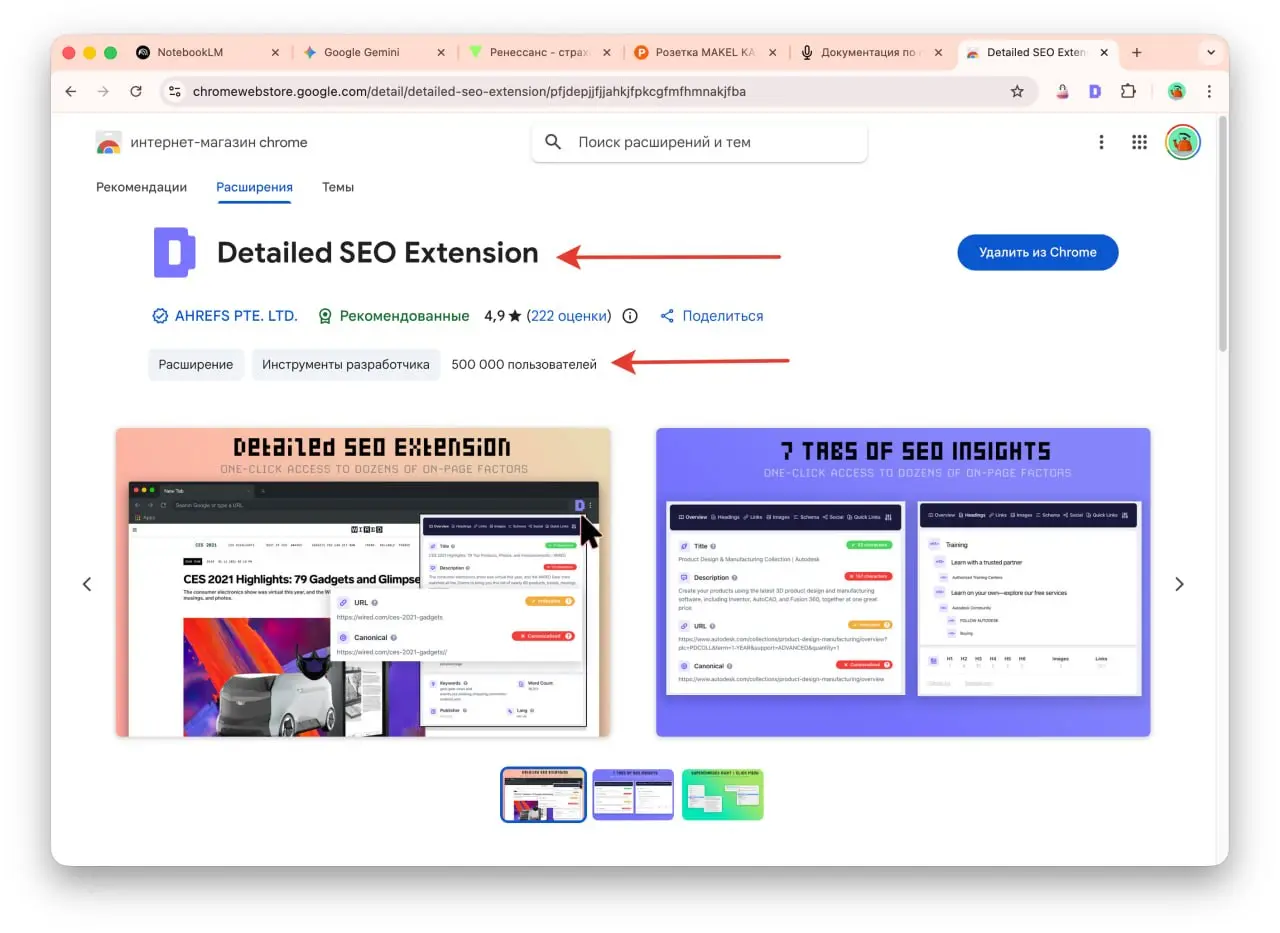This screenshot has height=933, width=1280.
Task: Click the Detailed SEO Extension heading
Action: (x=378, y=253)
